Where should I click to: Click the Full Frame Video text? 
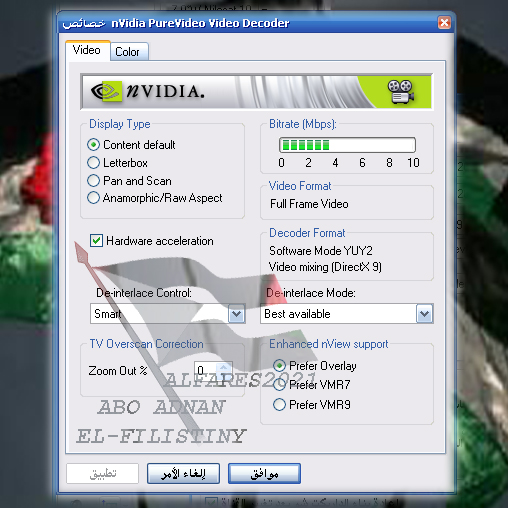tap(309, 204)
